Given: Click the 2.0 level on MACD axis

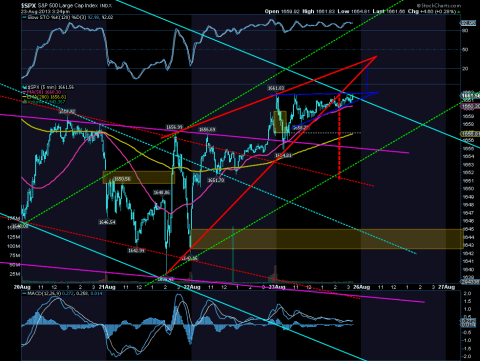Looking at the screenshot, I should click(x=467, y=294).
